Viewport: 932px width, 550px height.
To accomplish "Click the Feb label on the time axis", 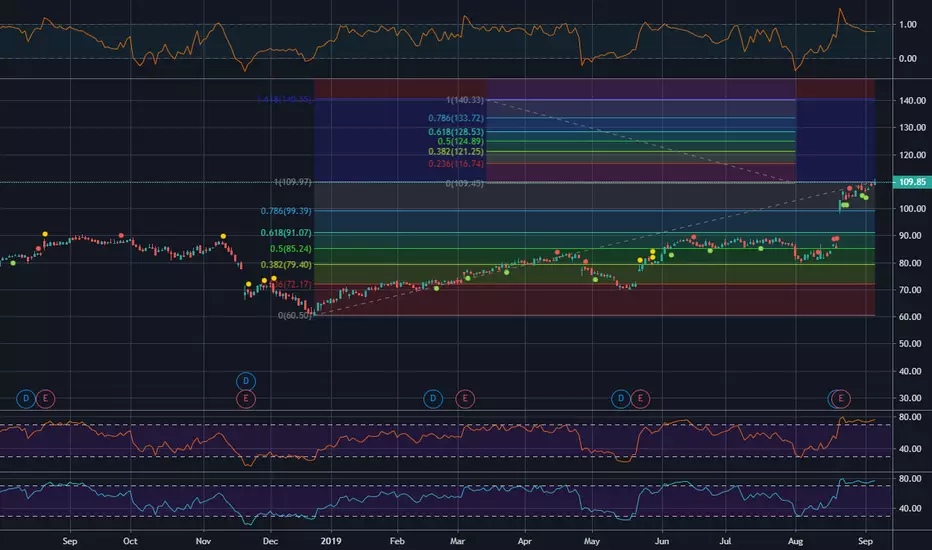I will (x=397, y=541).
